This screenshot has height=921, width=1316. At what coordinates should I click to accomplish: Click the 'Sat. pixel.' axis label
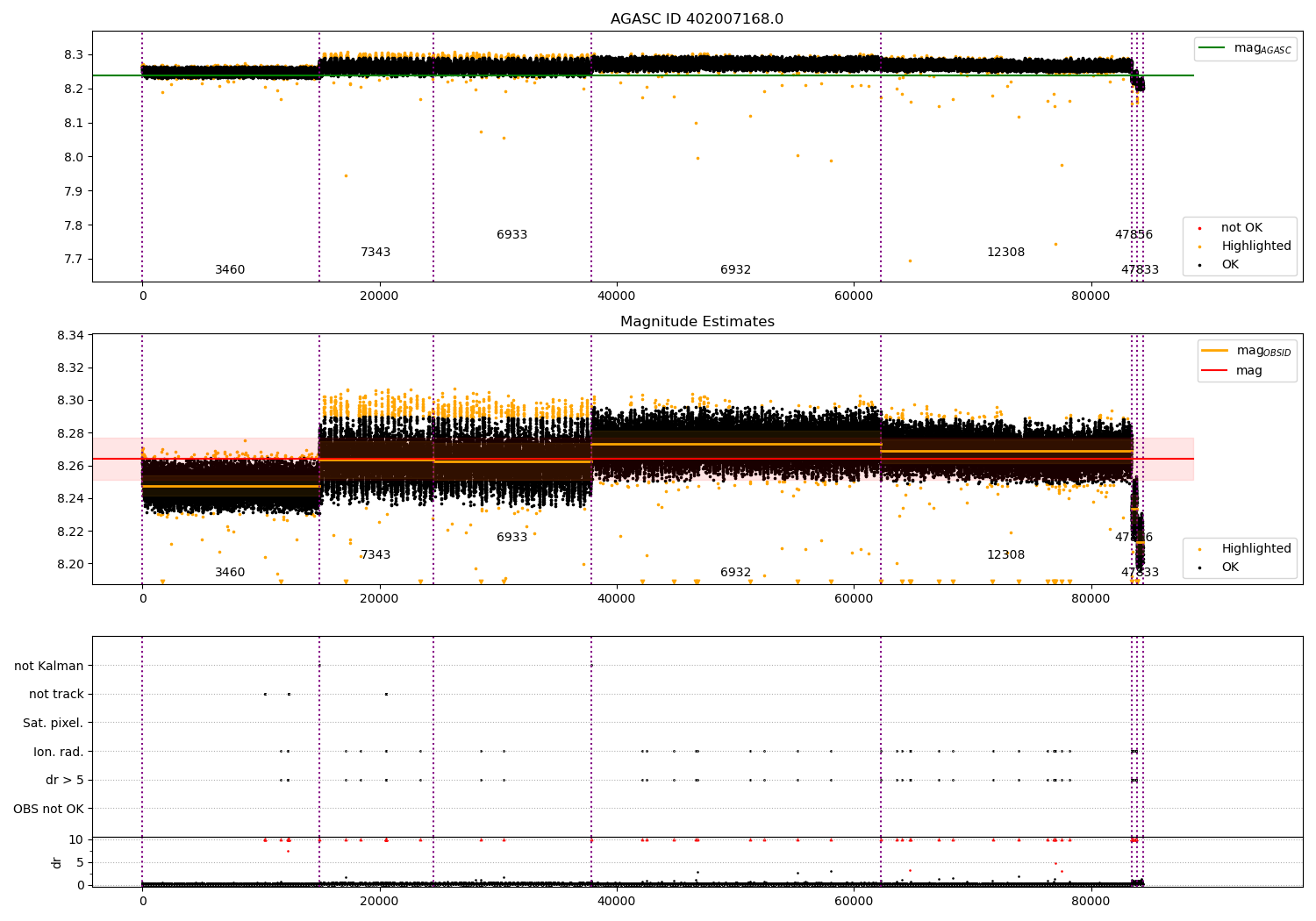click(x=54, y=724)
